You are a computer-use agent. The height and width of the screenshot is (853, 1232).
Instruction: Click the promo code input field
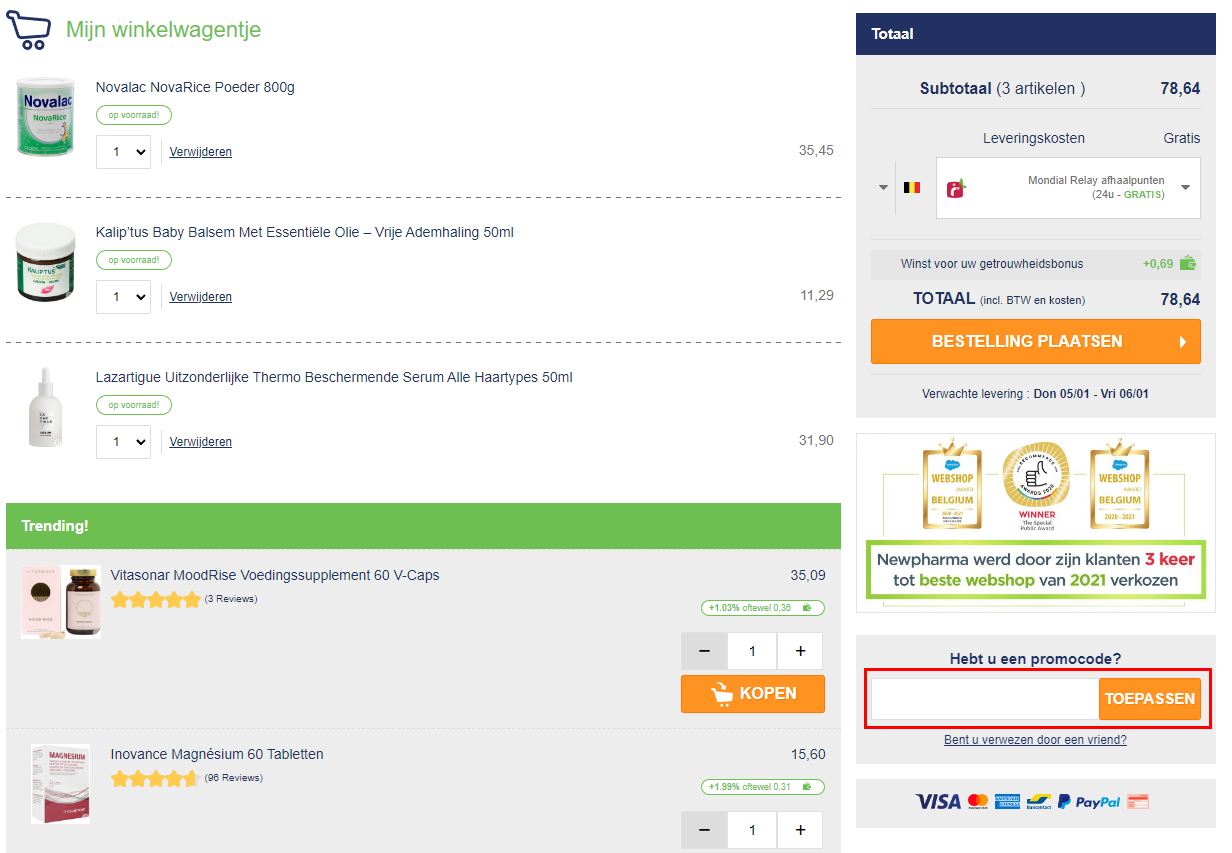pos(985,699)
